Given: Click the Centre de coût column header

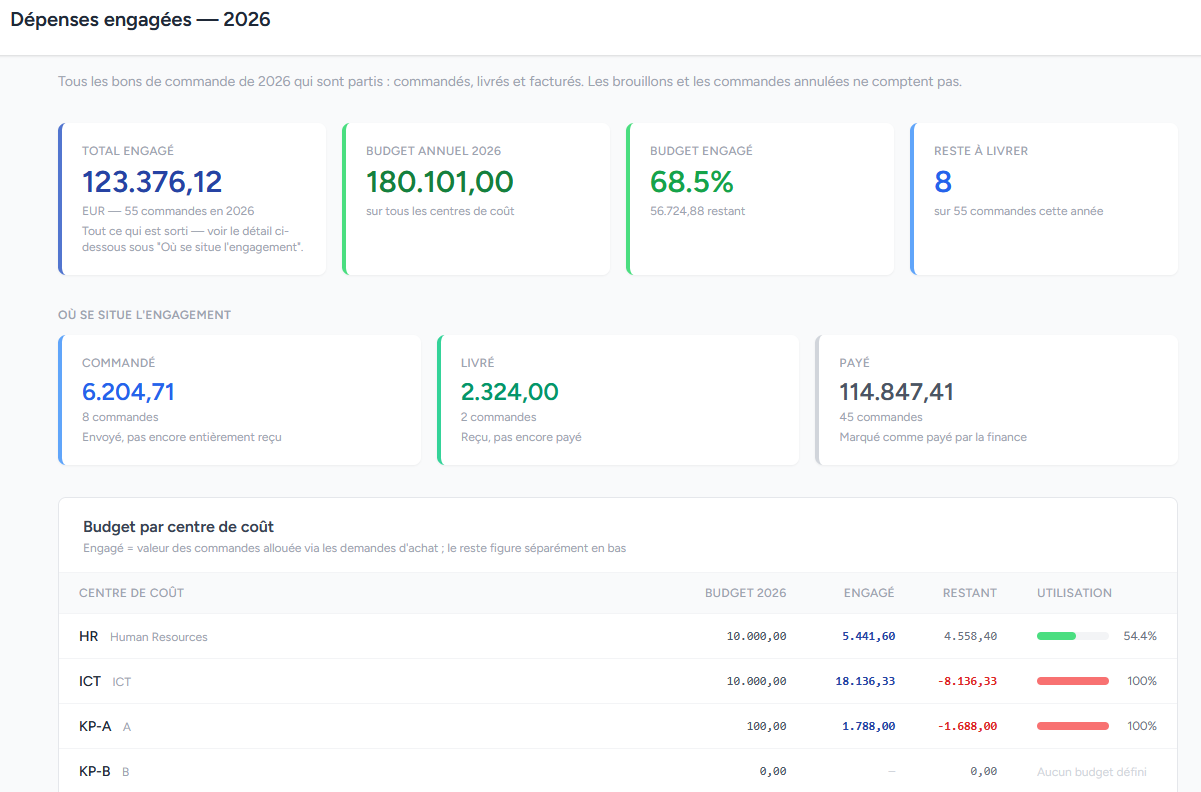Looking at the screenshot, I should click(x=131, y=593).
